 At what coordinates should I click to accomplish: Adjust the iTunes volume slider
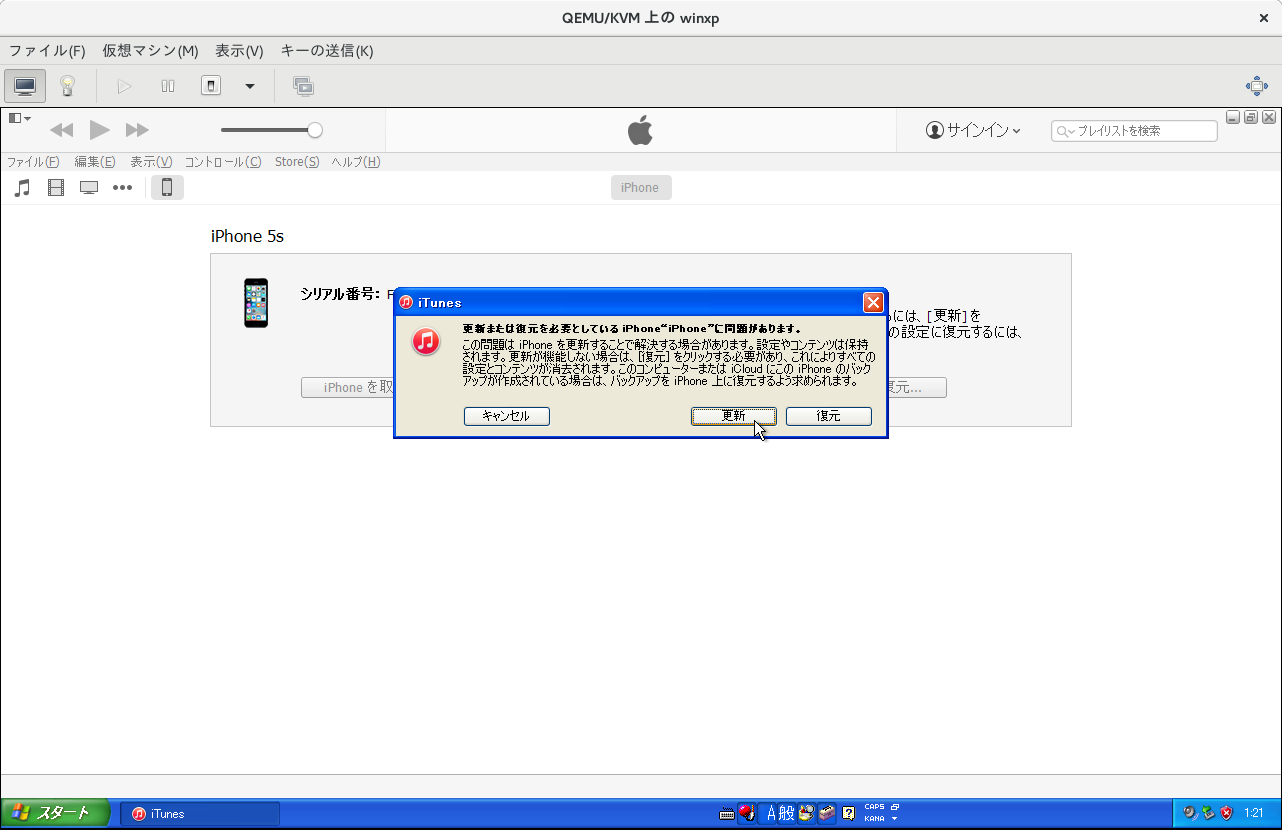pos(272,130)
